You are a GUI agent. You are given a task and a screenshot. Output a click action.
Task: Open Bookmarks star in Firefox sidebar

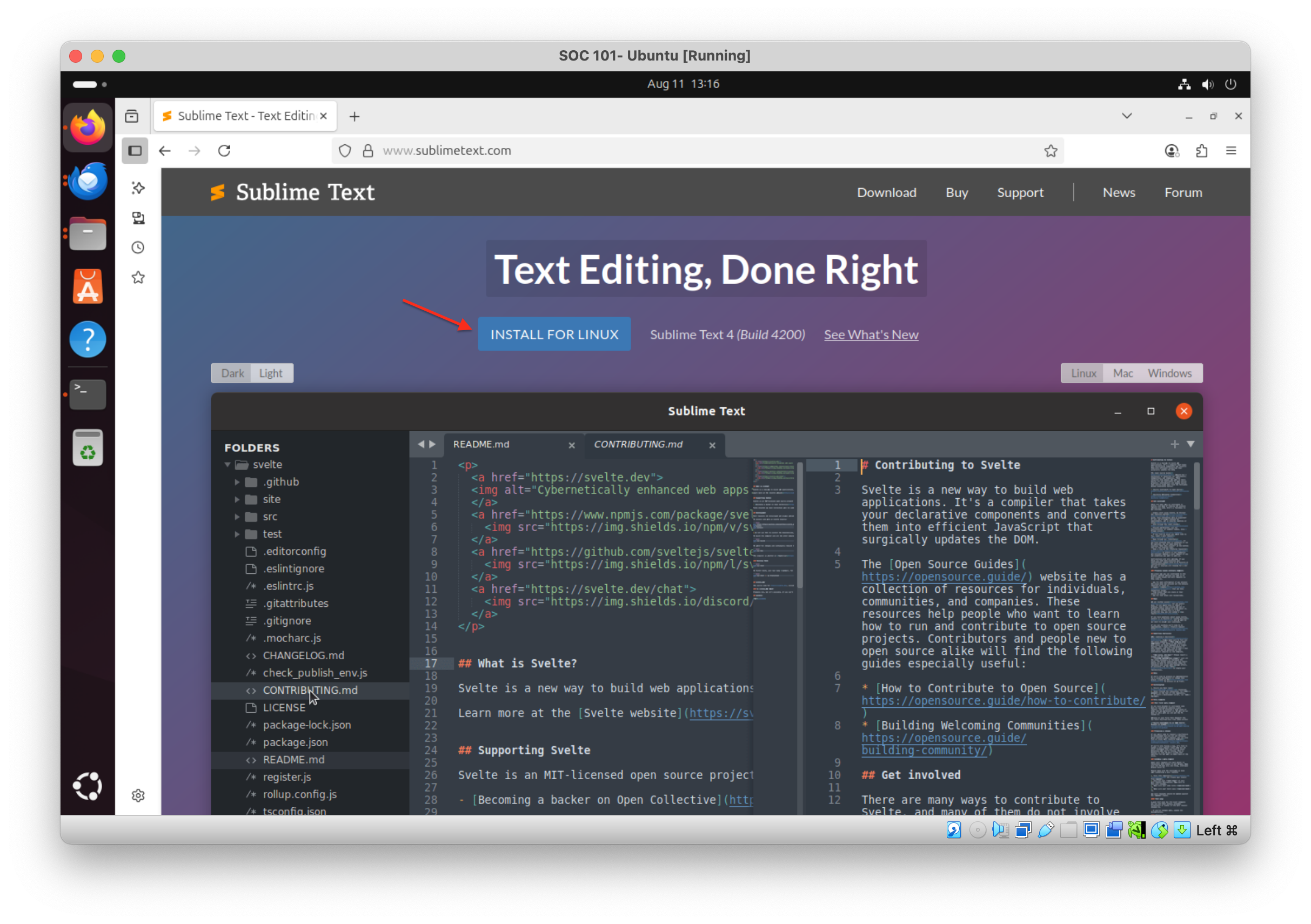pos(138,278)
